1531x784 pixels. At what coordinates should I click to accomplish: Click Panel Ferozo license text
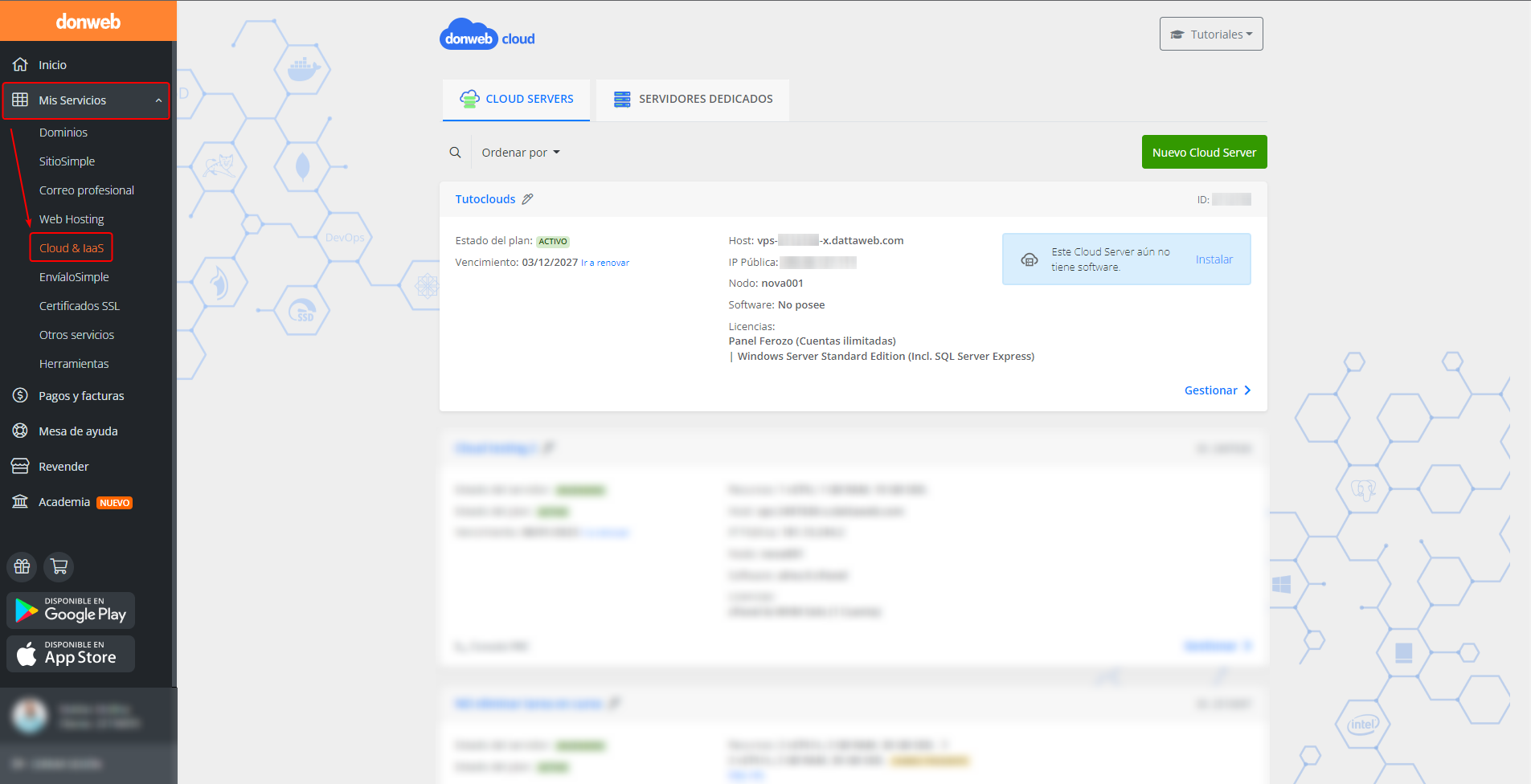pyautogui.click(x=812, y=341)
